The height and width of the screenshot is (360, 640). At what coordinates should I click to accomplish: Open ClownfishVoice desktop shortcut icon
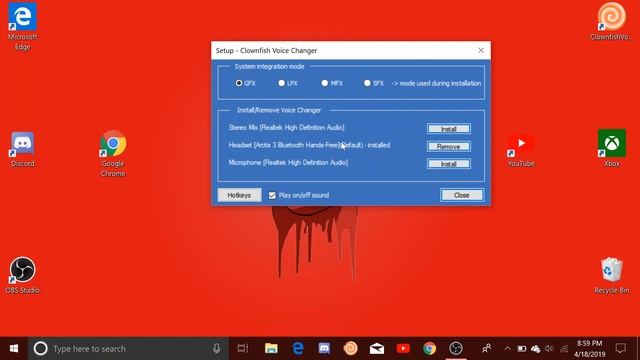(611, 21)
